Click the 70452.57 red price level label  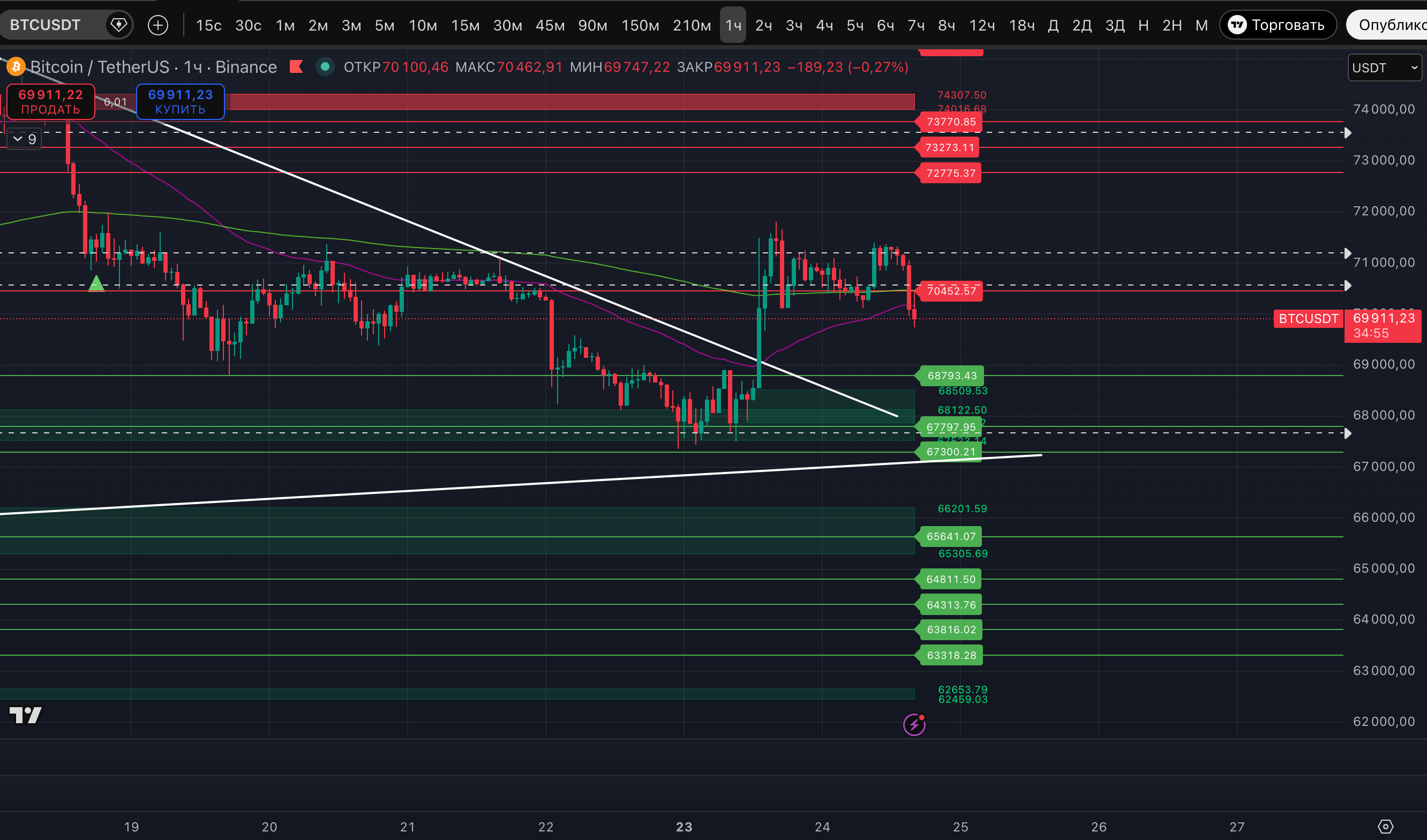point(951,291)
